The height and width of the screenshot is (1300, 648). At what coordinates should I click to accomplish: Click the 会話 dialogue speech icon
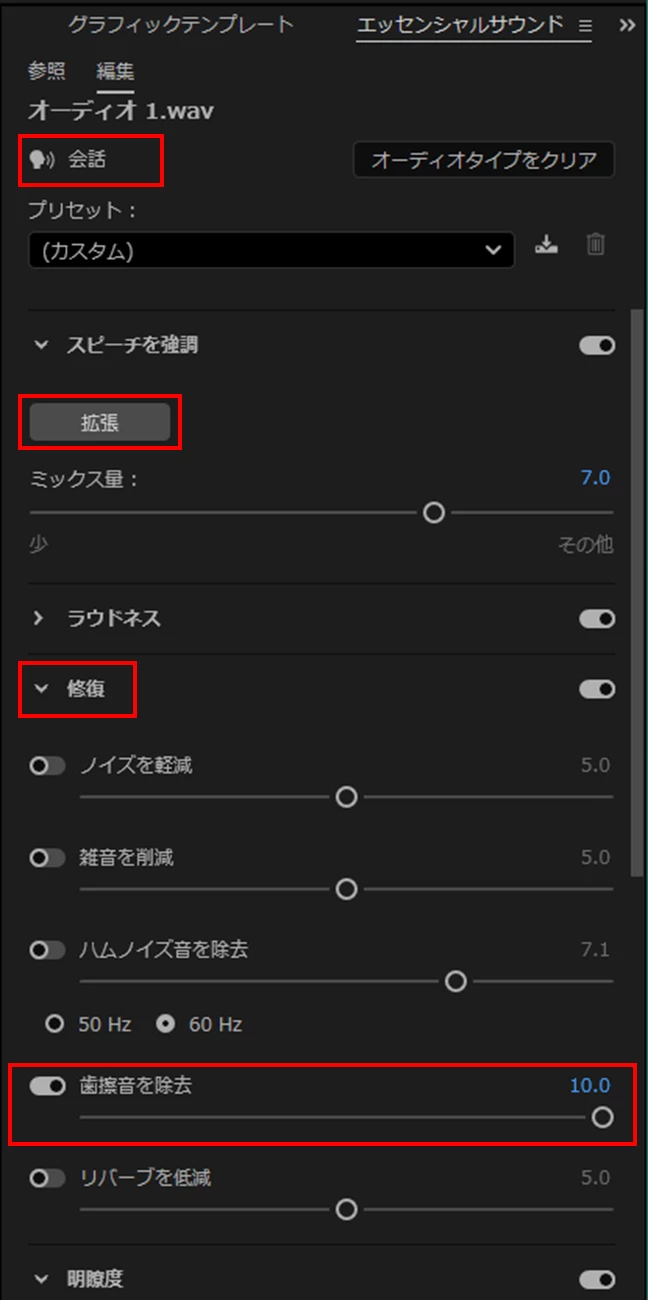point(42,160)
